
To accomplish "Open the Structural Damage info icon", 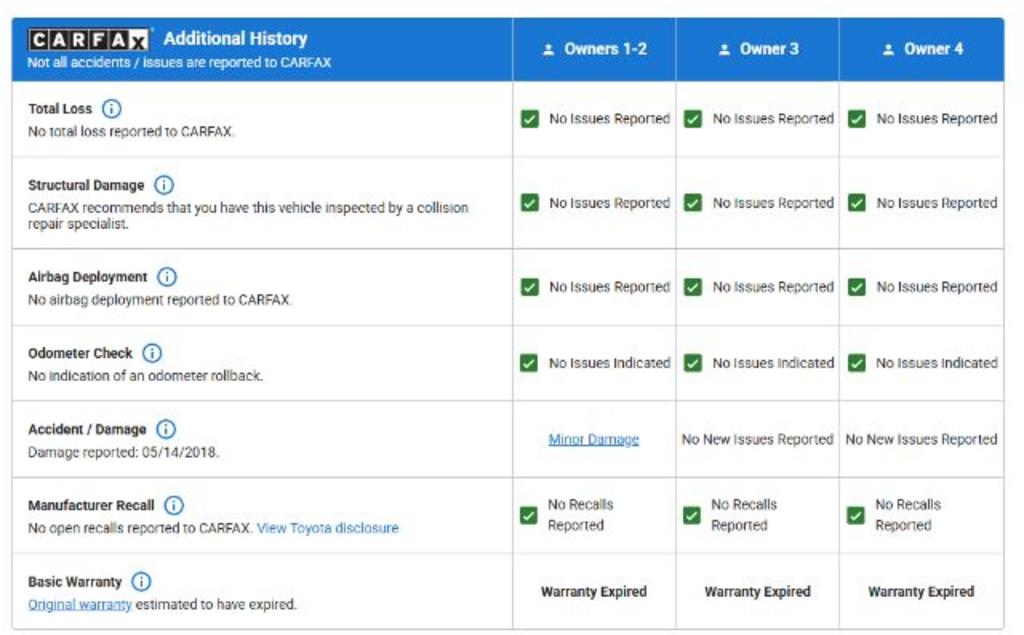I will pyautogui.click(x=164, y=185).
